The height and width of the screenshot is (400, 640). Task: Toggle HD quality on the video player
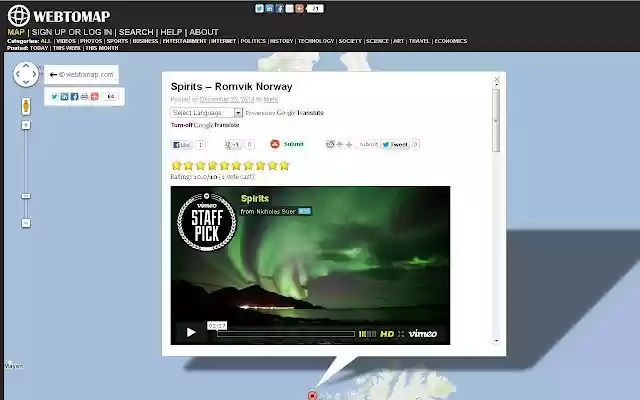click(x=387, y=334)
